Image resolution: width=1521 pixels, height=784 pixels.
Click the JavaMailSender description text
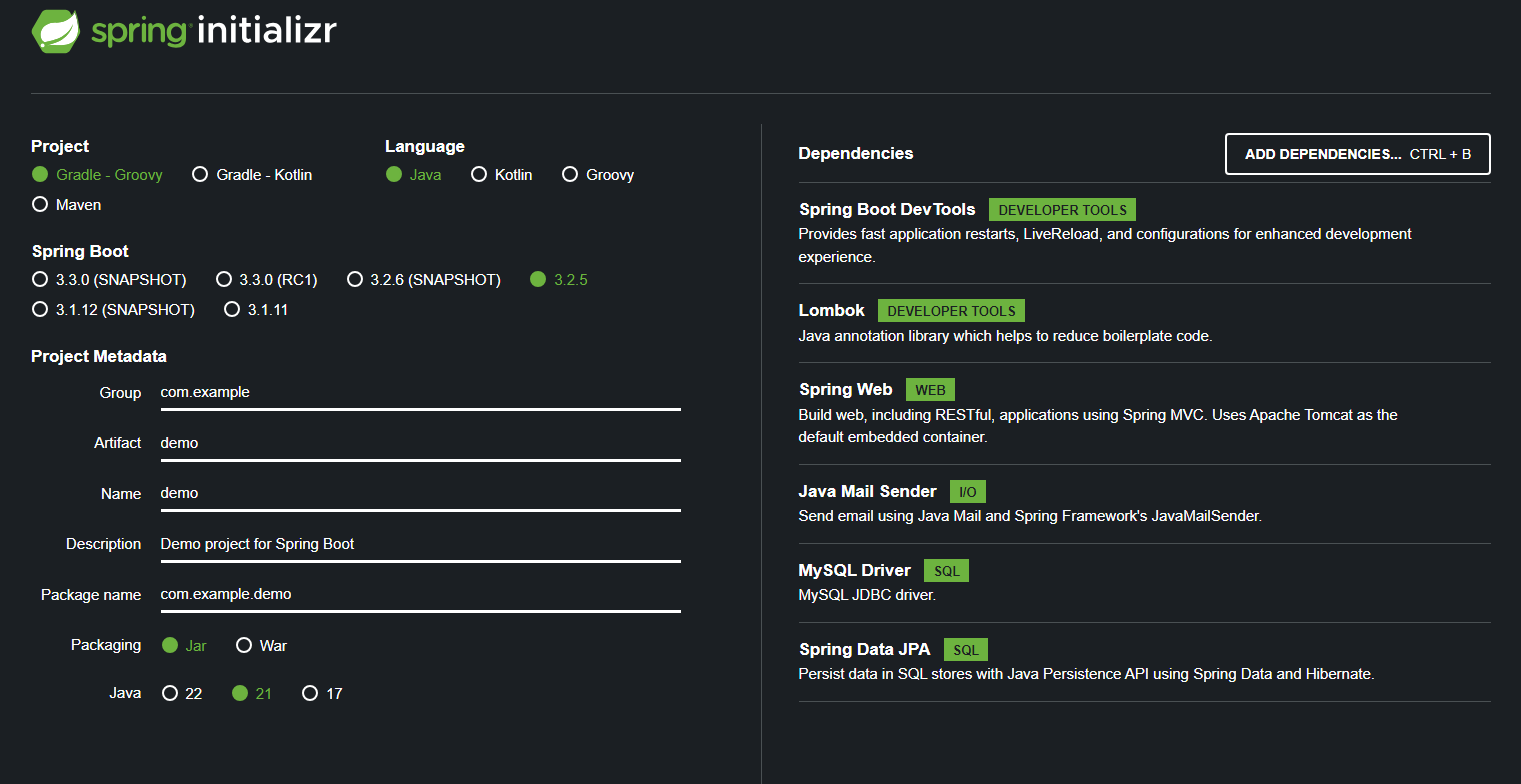[1030, 516]
